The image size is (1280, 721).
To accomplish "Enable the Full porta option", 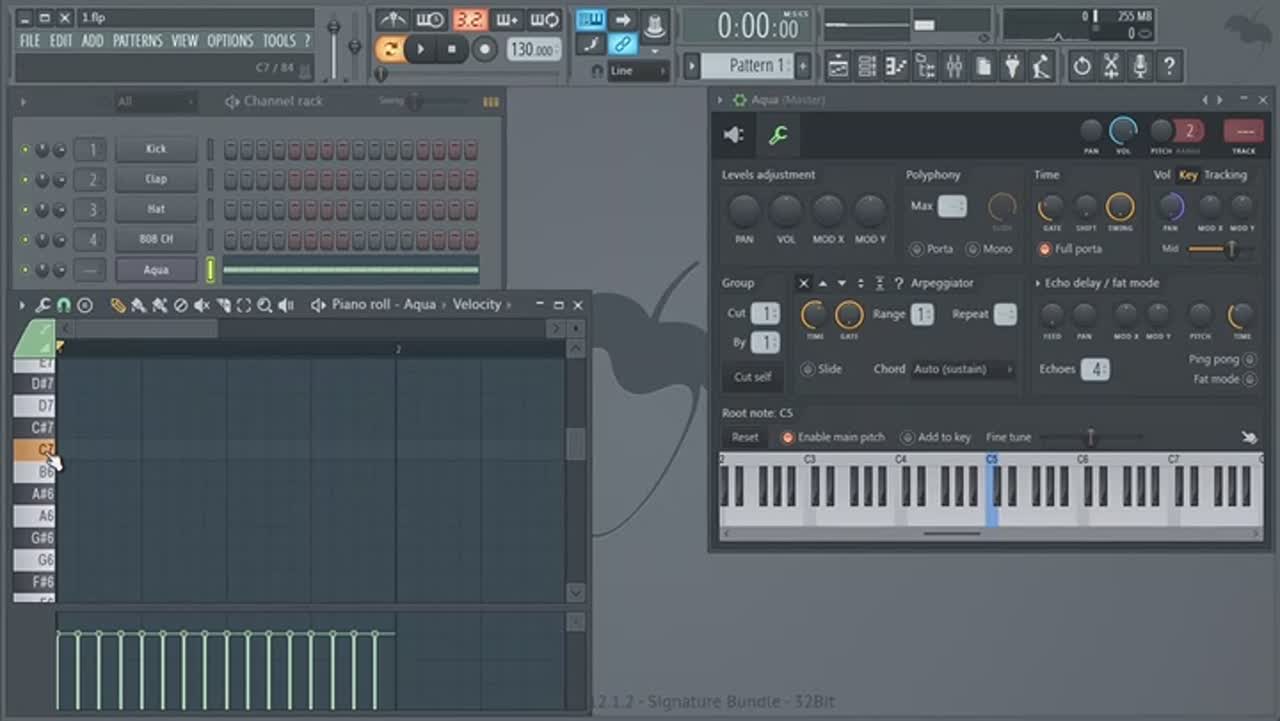I will click(x=1045, y=249).
